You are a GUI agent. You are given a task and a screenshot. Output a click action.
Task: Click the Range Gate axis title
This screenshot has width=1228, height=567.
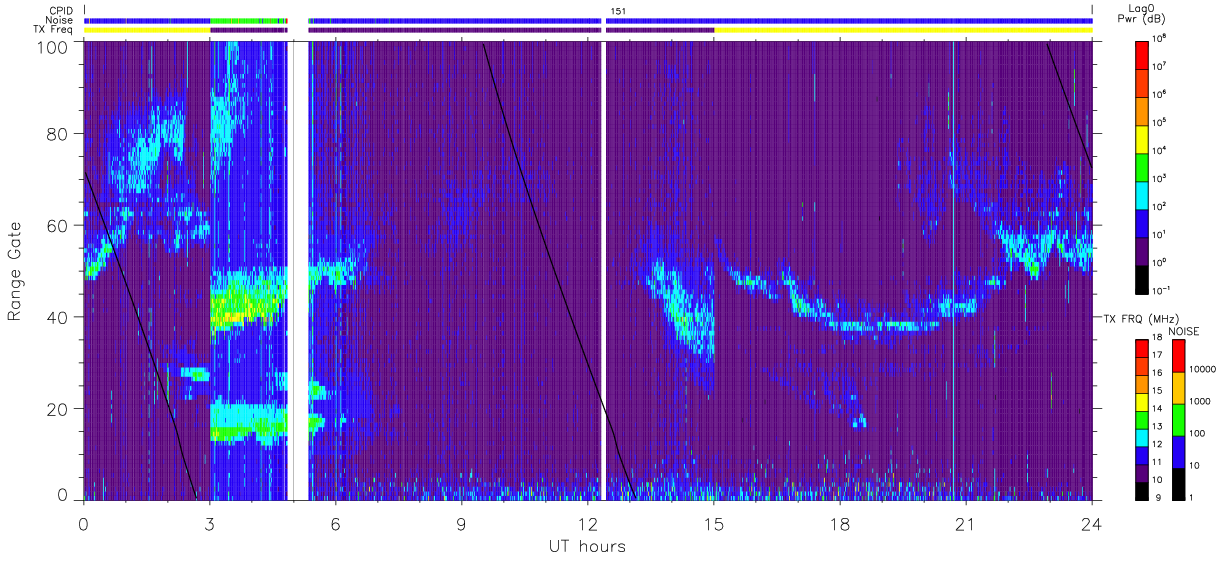[x=16, y=271]
